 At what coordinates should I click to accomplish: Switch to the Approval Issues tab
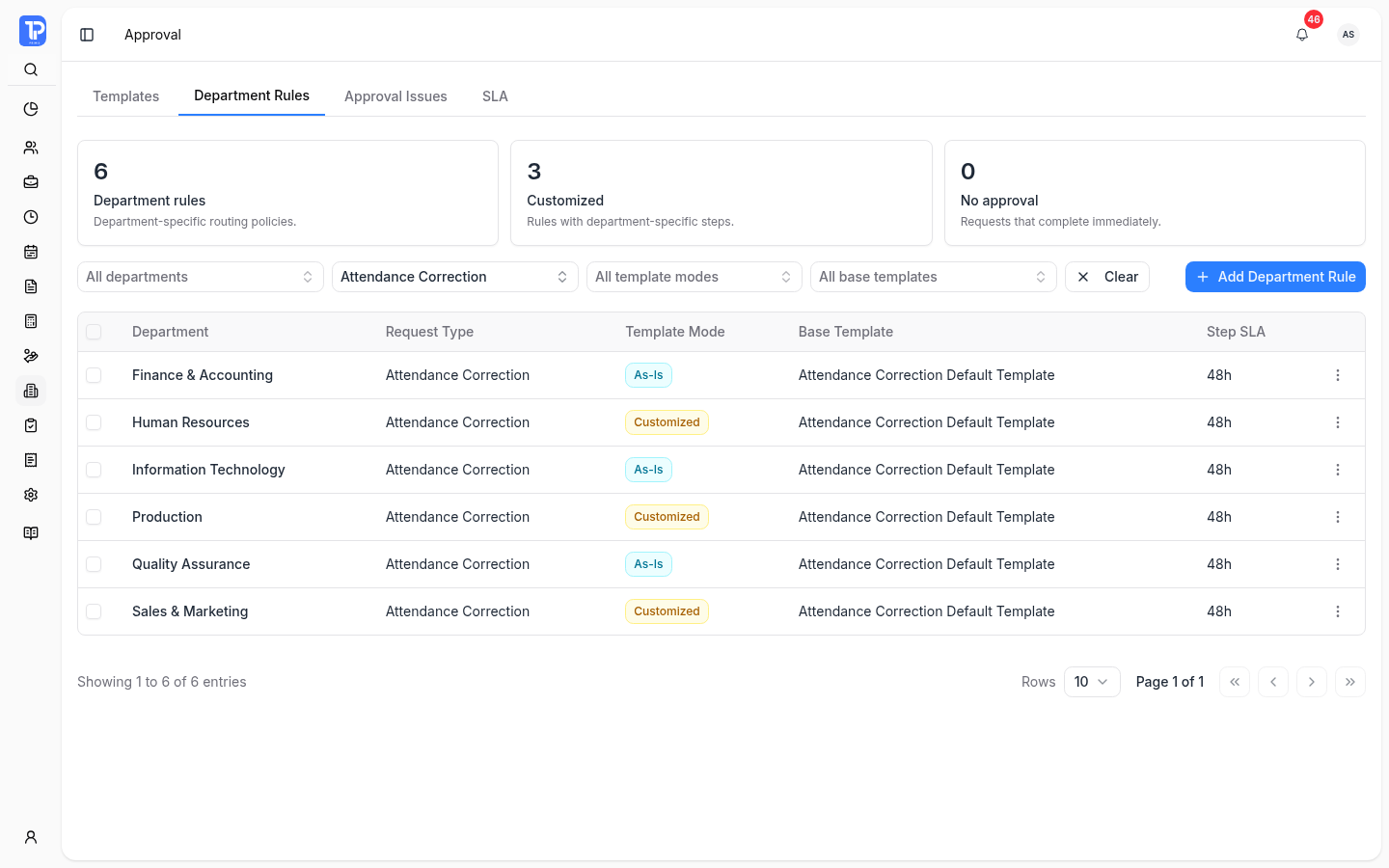(395, 96)
